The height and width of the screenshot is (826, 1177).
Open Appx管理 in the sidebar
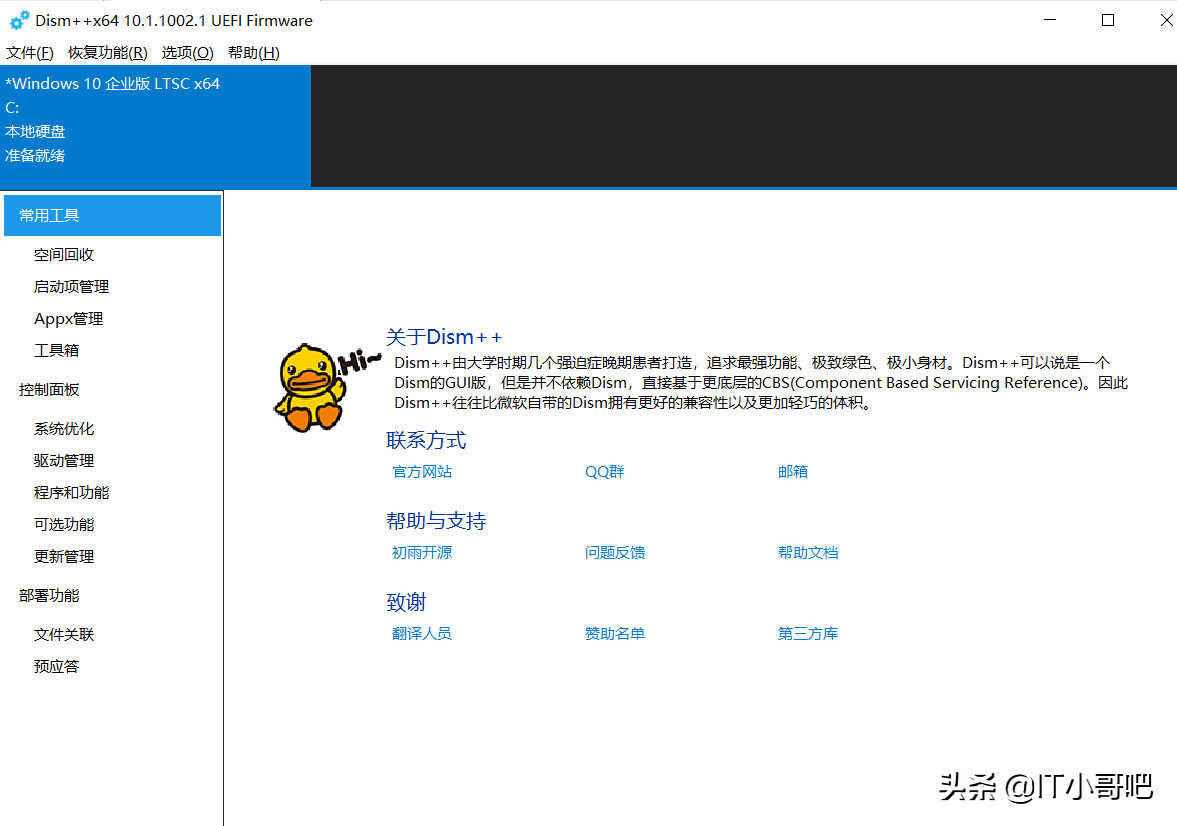pyautogui.click(x=68, y=318)
